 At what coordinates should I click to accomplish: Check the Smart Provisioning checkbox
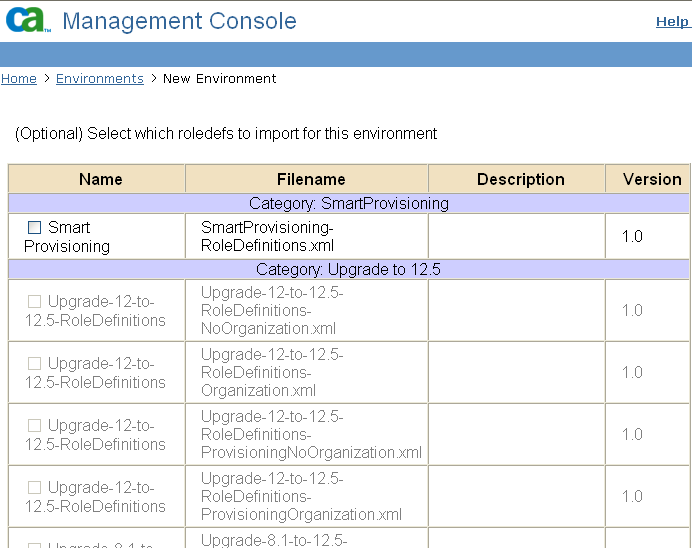pos(35,228)
